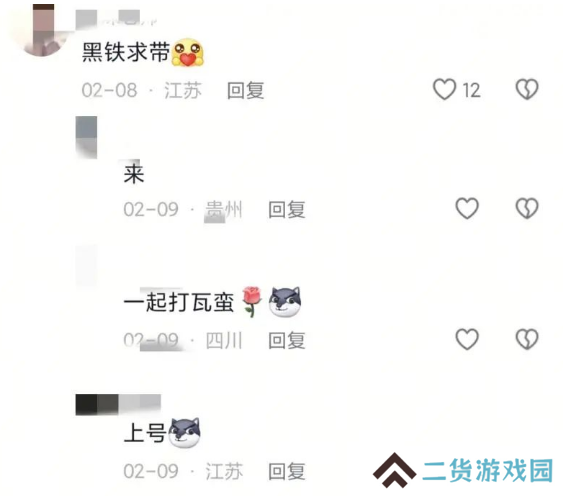Screen dimensions: 563x496
Task: Reply to the 黑铁求带 comment from 江苏
Action: (x=246, y=90)
